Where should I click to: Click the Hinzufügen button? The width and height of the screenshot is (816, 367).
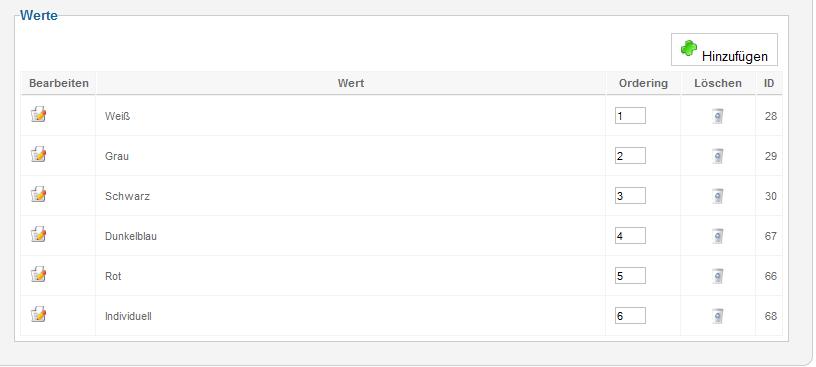(x=724, y=49)
